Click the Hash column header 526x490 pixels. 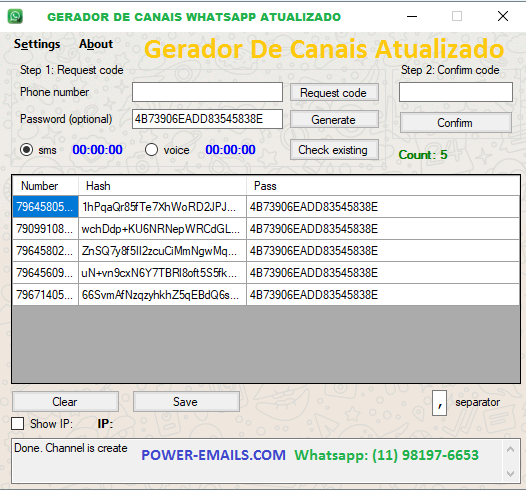162,186
